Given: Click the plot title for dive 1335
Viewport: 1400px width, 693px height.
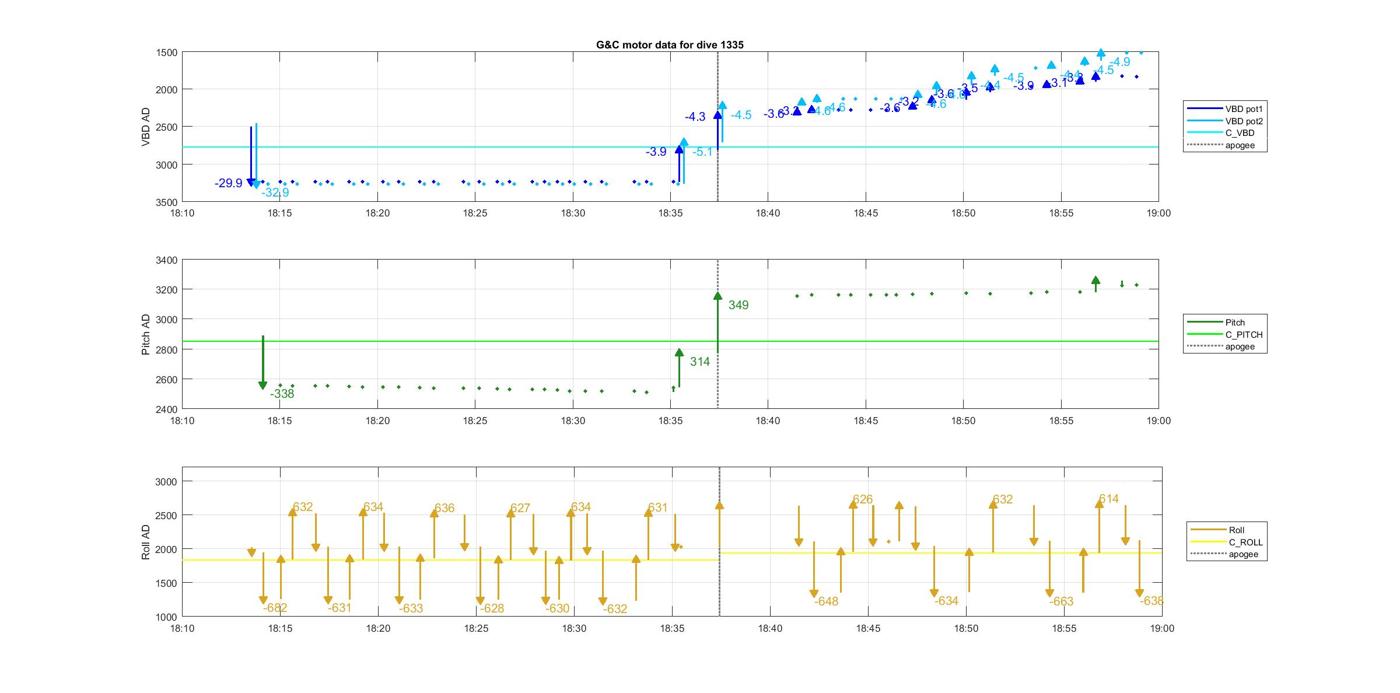Looking at the screenshot, I should [669, 45].
